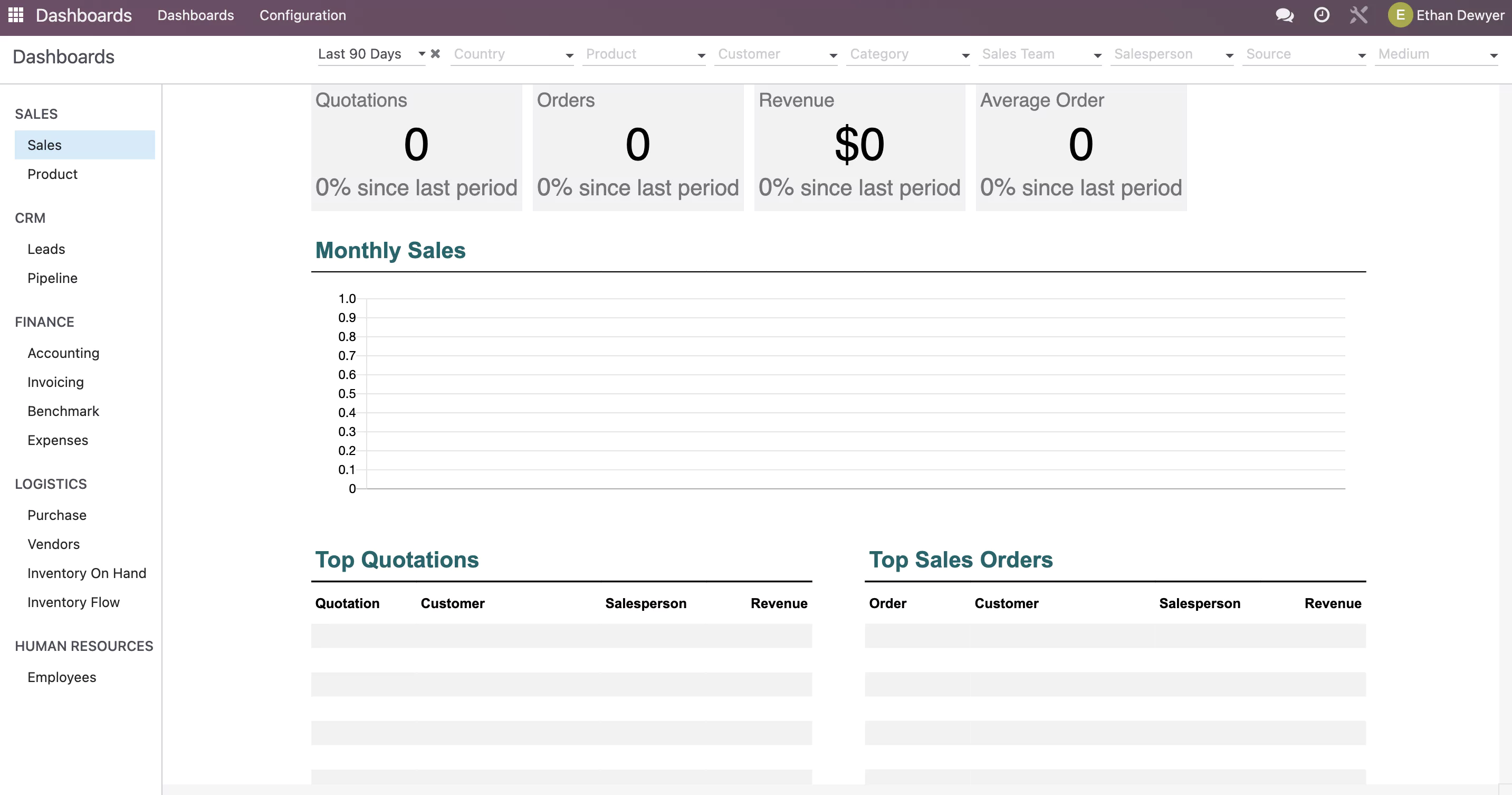Expand the Last 90 Days period dropdown
1512x795 pixels.
tap(422, 53)
